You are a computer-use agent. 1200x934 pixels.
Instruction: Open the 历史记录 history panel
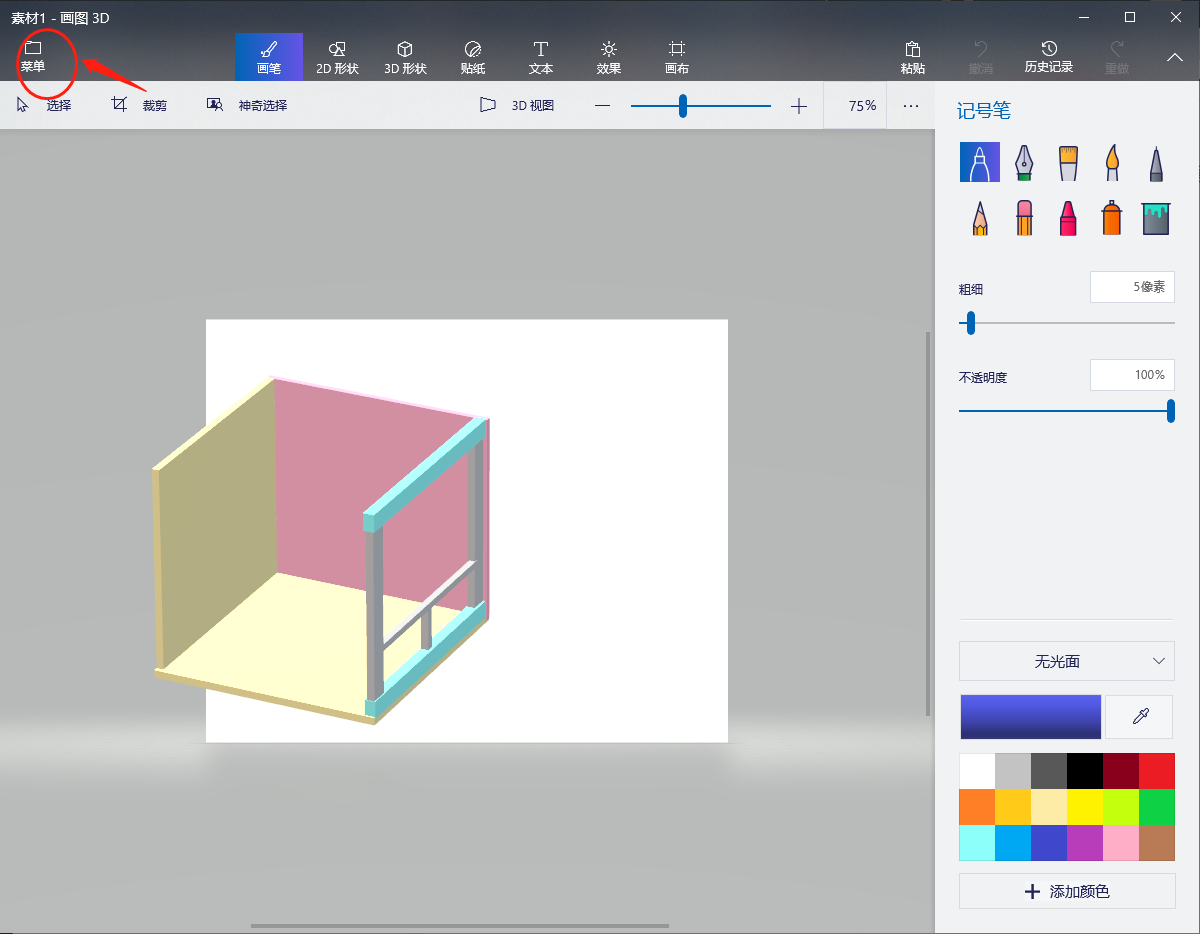[1050, 57]
